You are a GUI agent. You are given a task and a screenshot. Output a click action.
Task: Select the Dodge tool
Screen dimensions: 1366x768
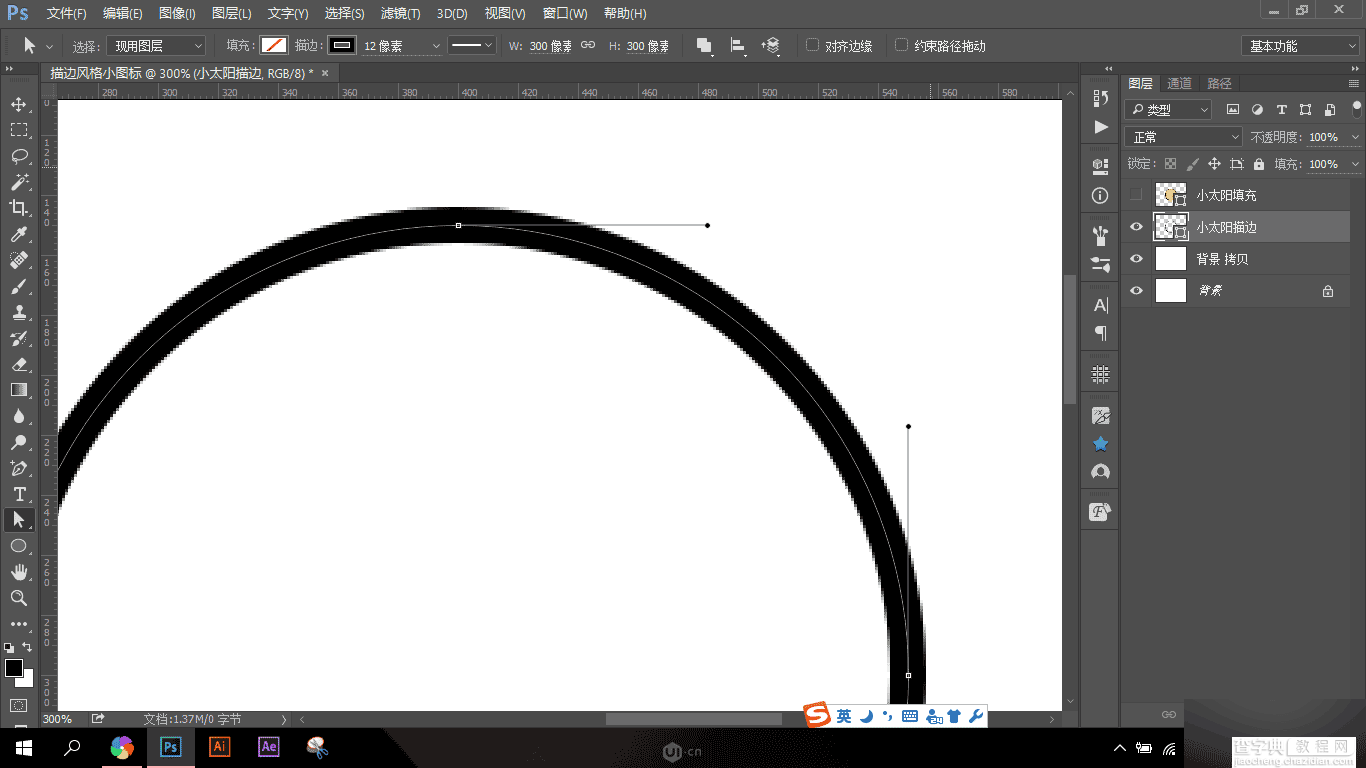(x=18, y=442)
